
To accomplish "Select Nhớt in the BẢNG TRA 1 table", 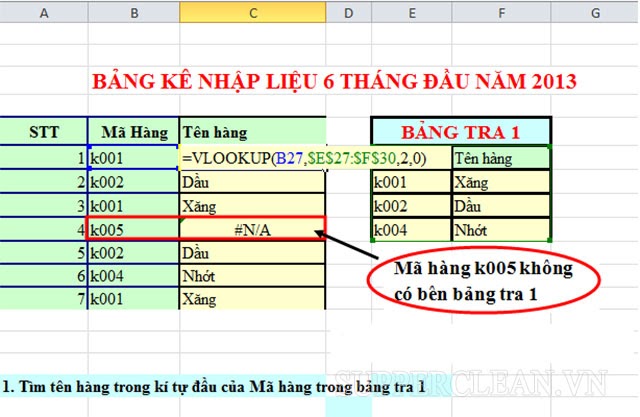I will point(501,229).
